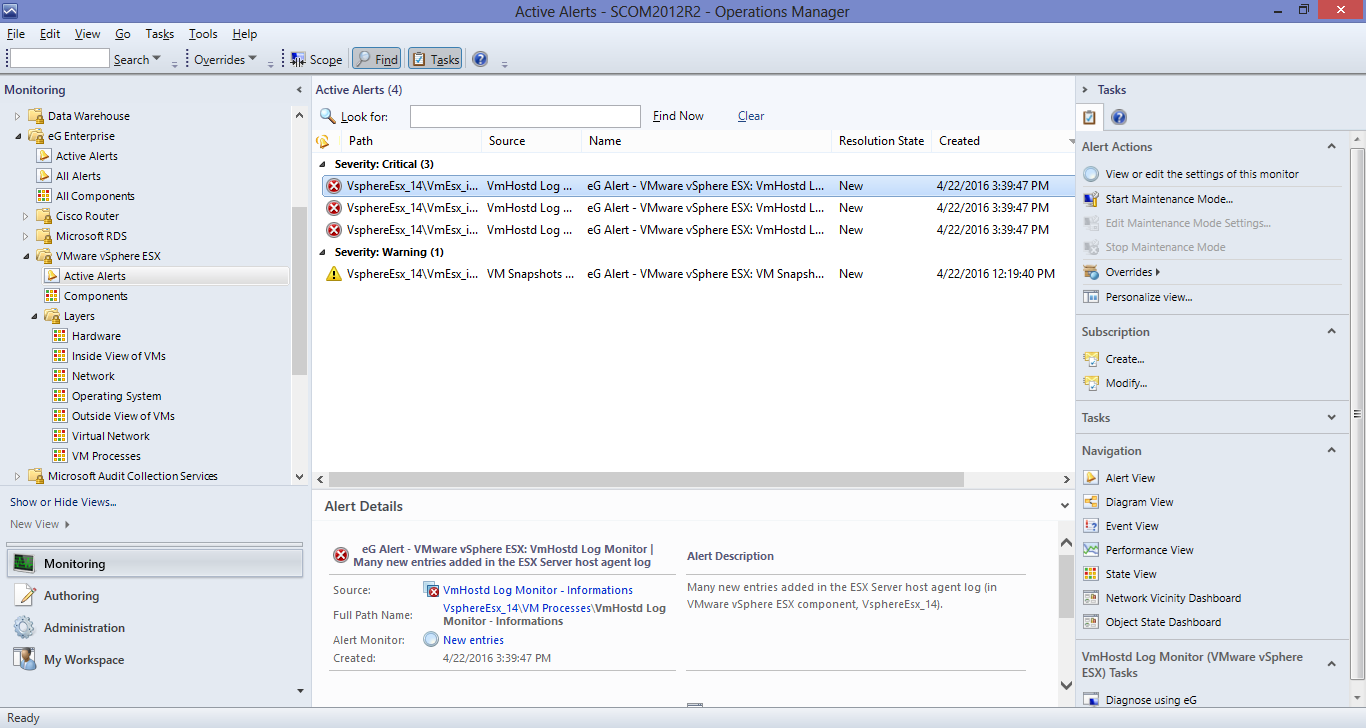Click Find Now button
This screenshot has width=1366, height=728.
(x=678, y=116)
